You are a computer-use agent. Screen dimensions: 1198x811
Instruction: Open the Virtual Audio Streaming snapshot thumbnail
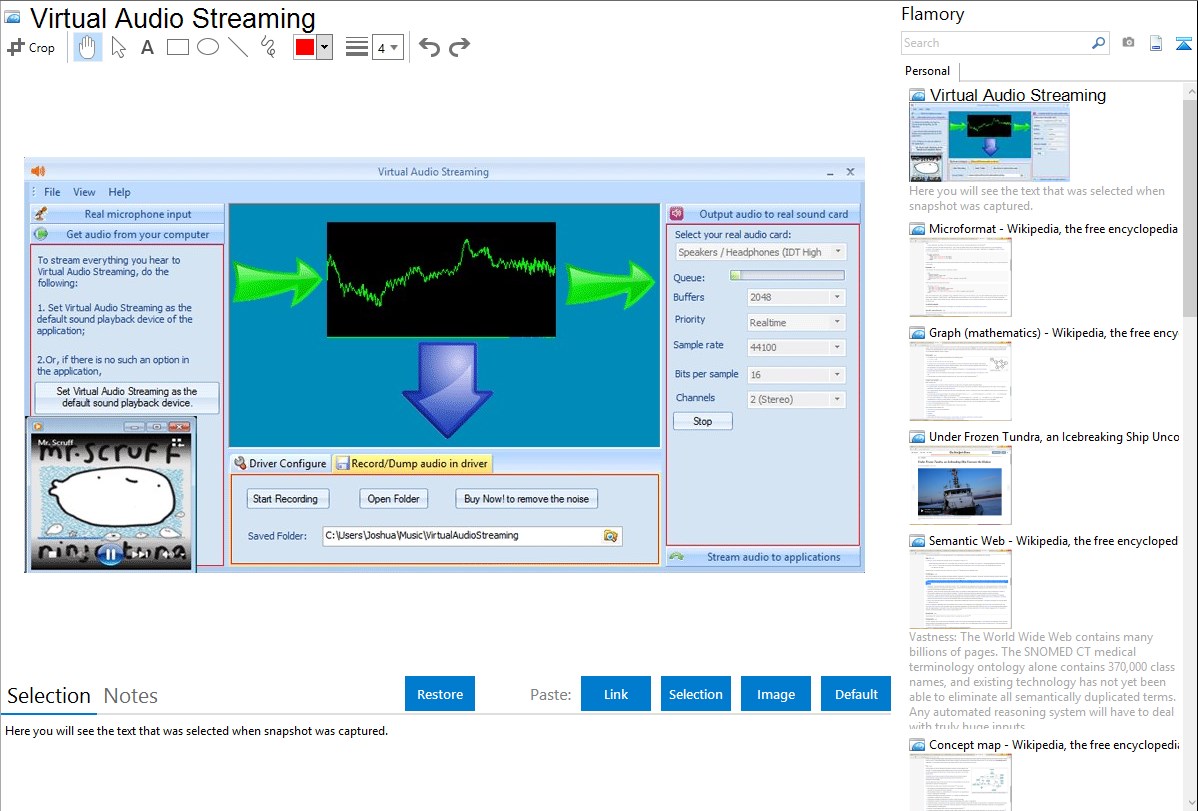pos(989,144)
